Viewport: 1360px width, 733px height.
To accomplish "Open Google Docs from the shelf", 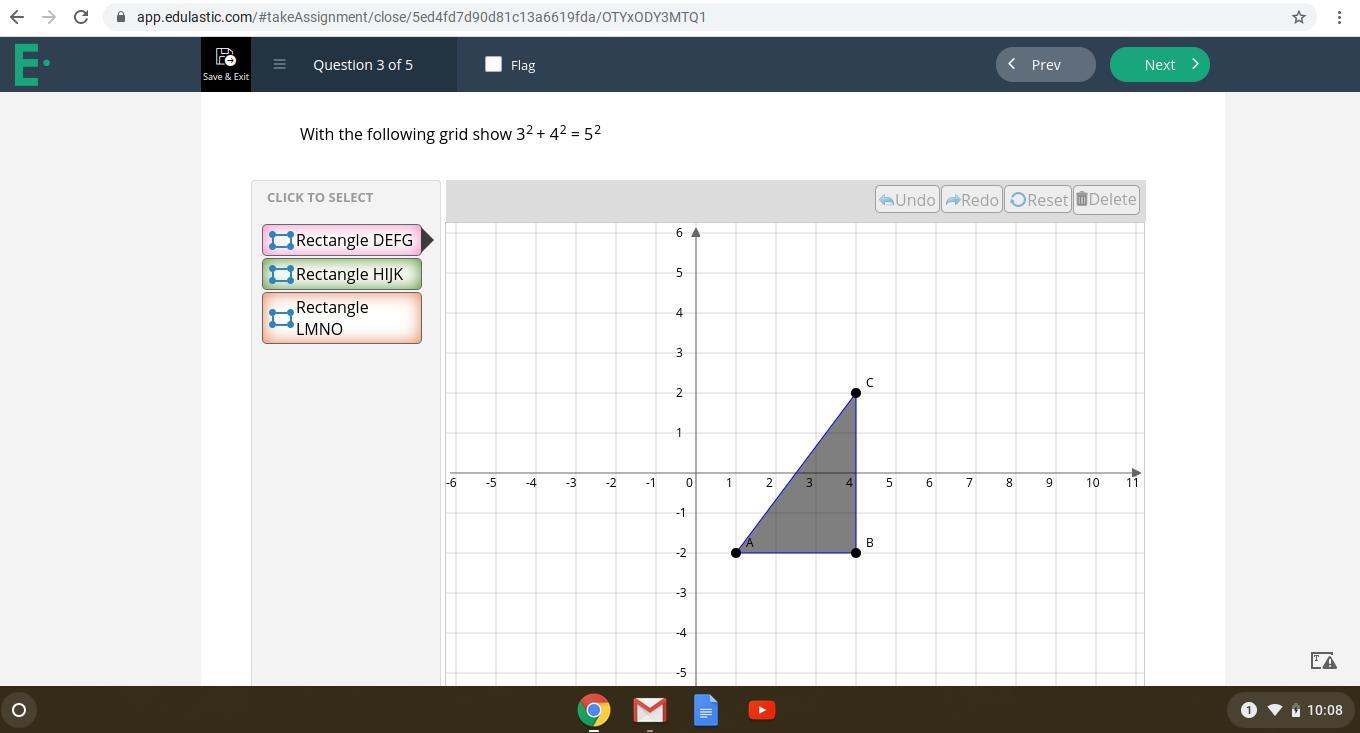I will [706, 710].
